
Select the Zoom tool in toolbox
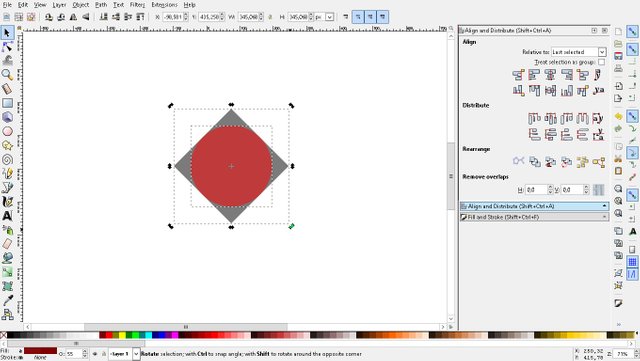coord(7,75)
